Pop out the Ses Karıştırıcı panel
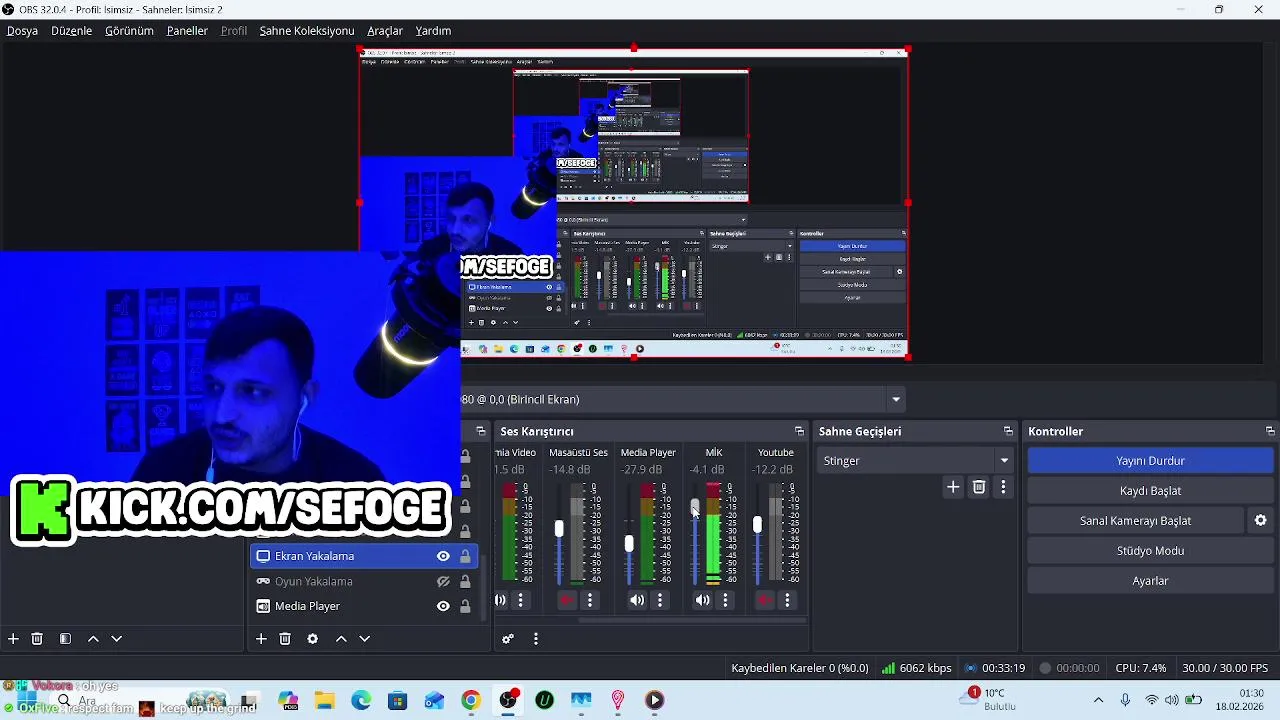The image size is (1280, 720). [799, 431]
